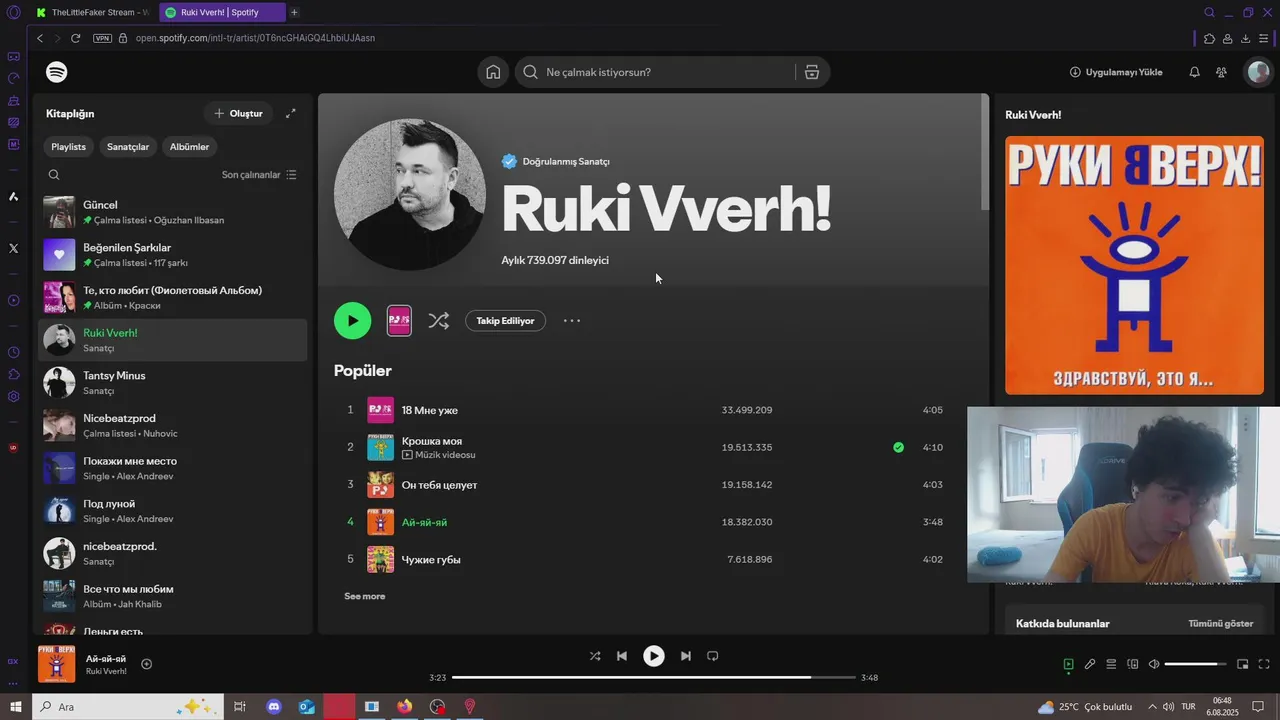
Task: Play the artist with green play button
Action: 352,321
